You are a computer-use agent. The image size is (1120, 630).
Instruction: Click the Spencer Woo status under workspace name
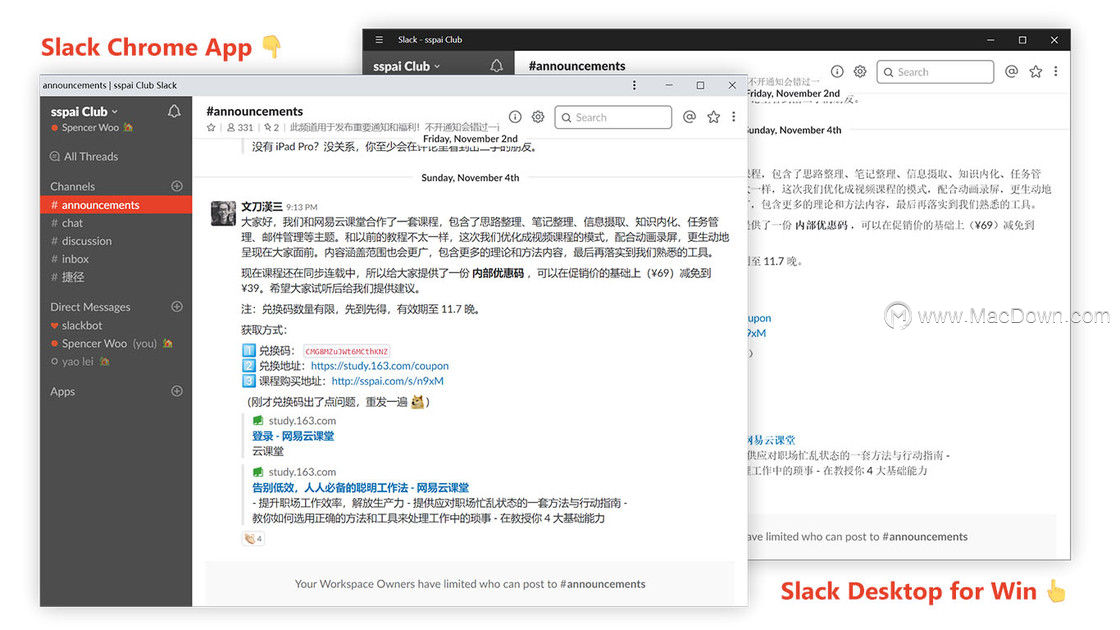point(91,128)
